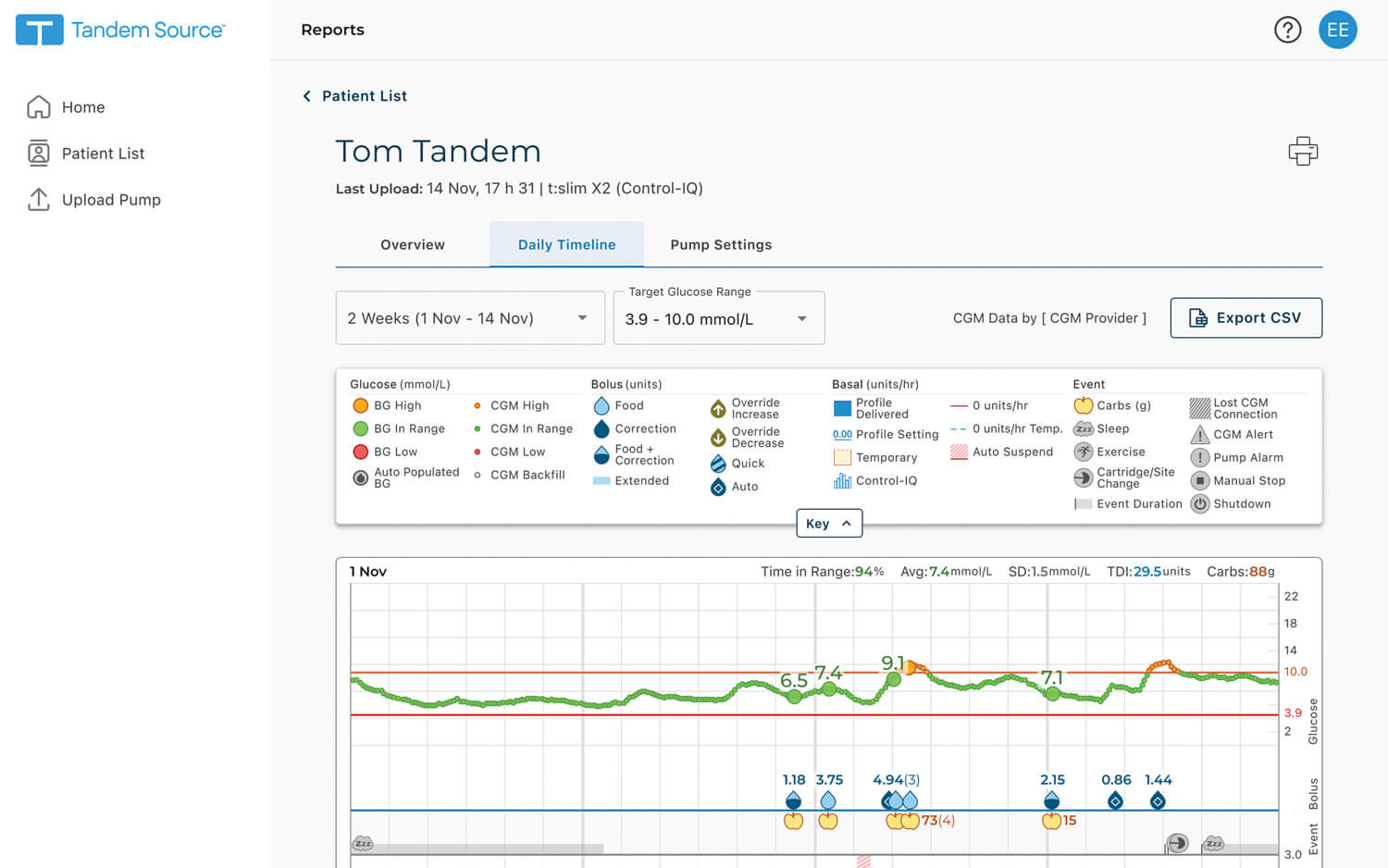This screenshot has height=868, width=1388.
Task: Collapse the Key legend panel
Action: click(829, 523)
